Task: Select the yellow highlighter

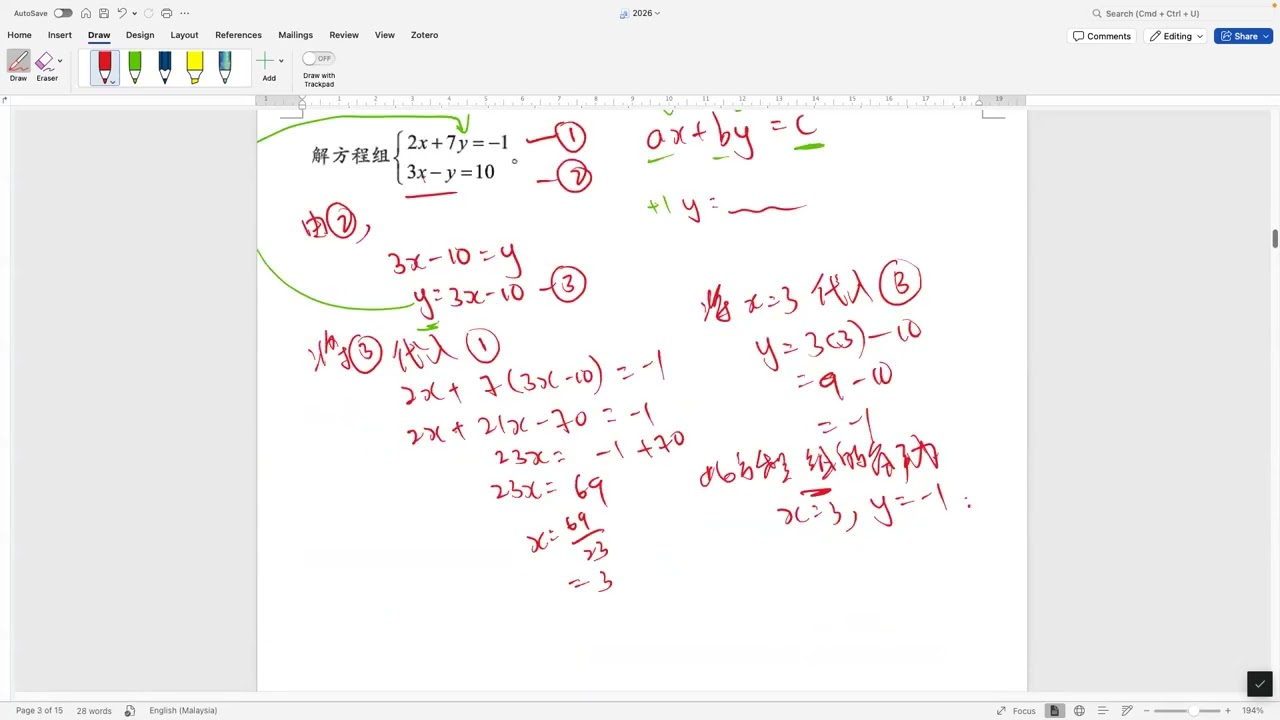Action: point(195,67)
